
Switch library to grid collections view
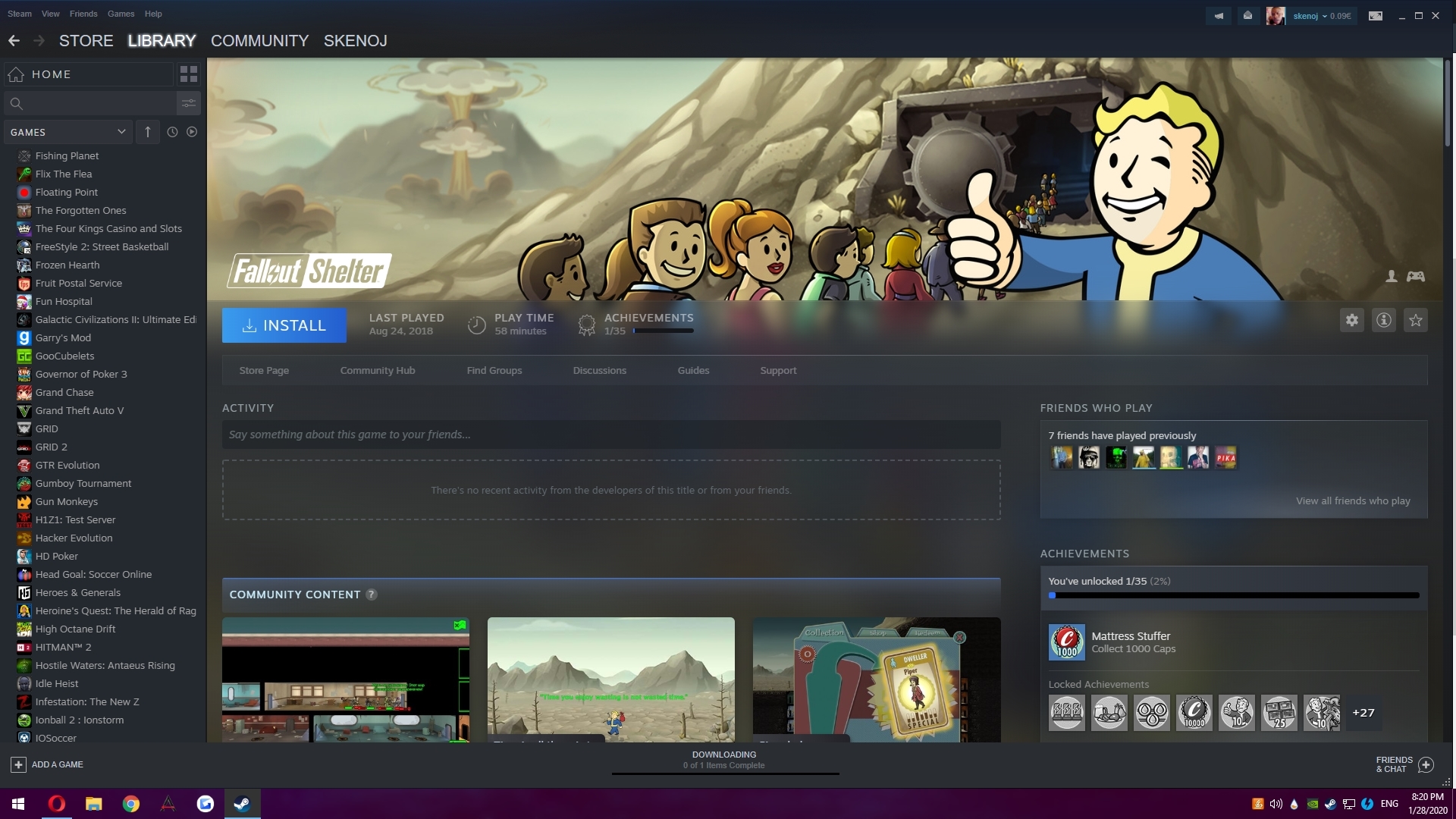click(x=189, y=74)
